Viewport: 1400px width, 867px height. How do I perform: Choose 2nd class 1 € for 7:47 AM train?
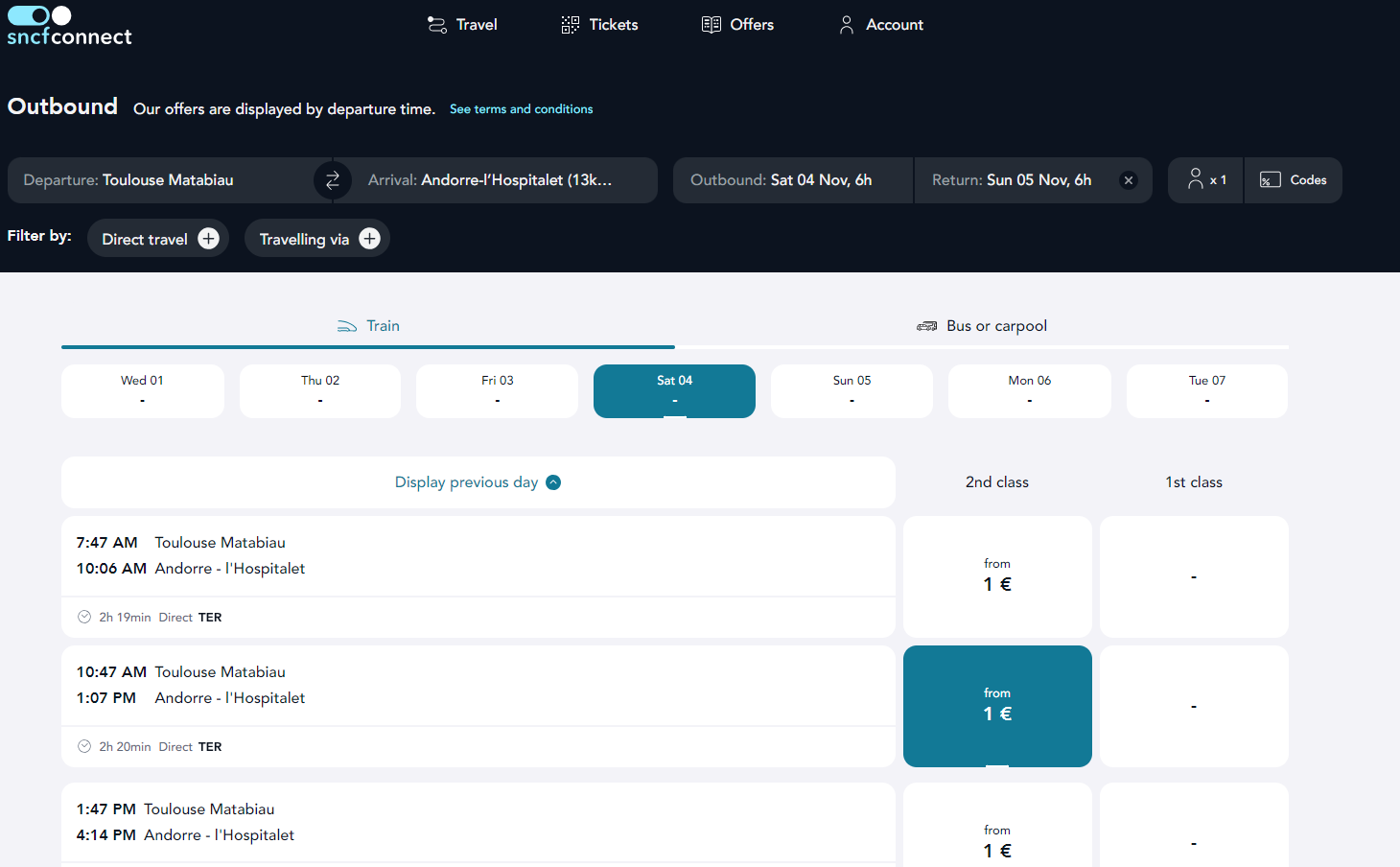[997, 577]
